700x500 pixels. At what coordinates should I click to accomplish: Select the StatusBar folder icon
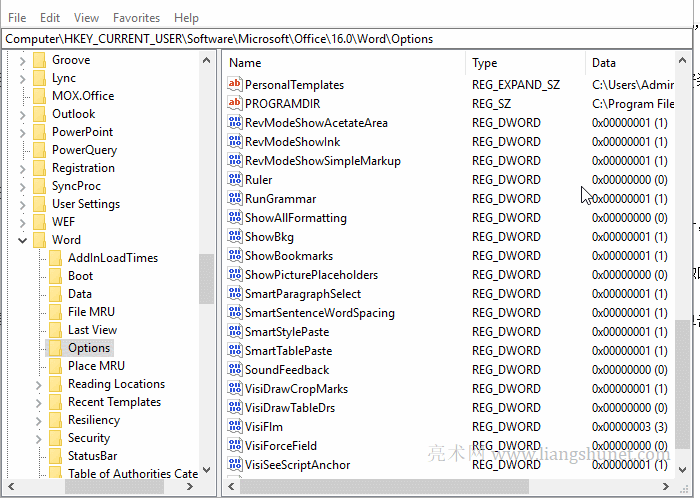(x=55, y=456)
